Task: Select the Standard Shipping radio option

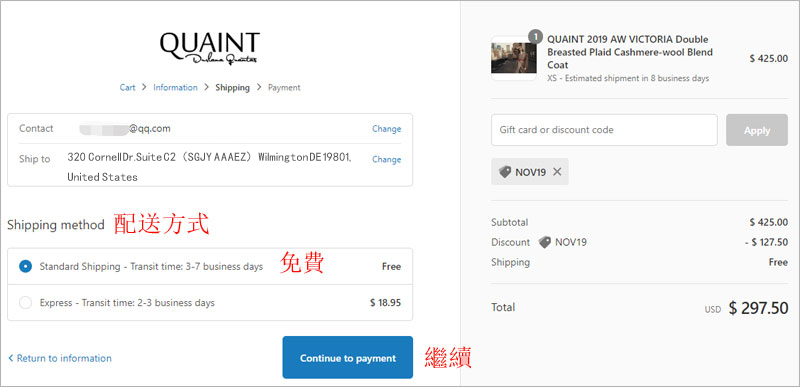Action: (26, 266)
